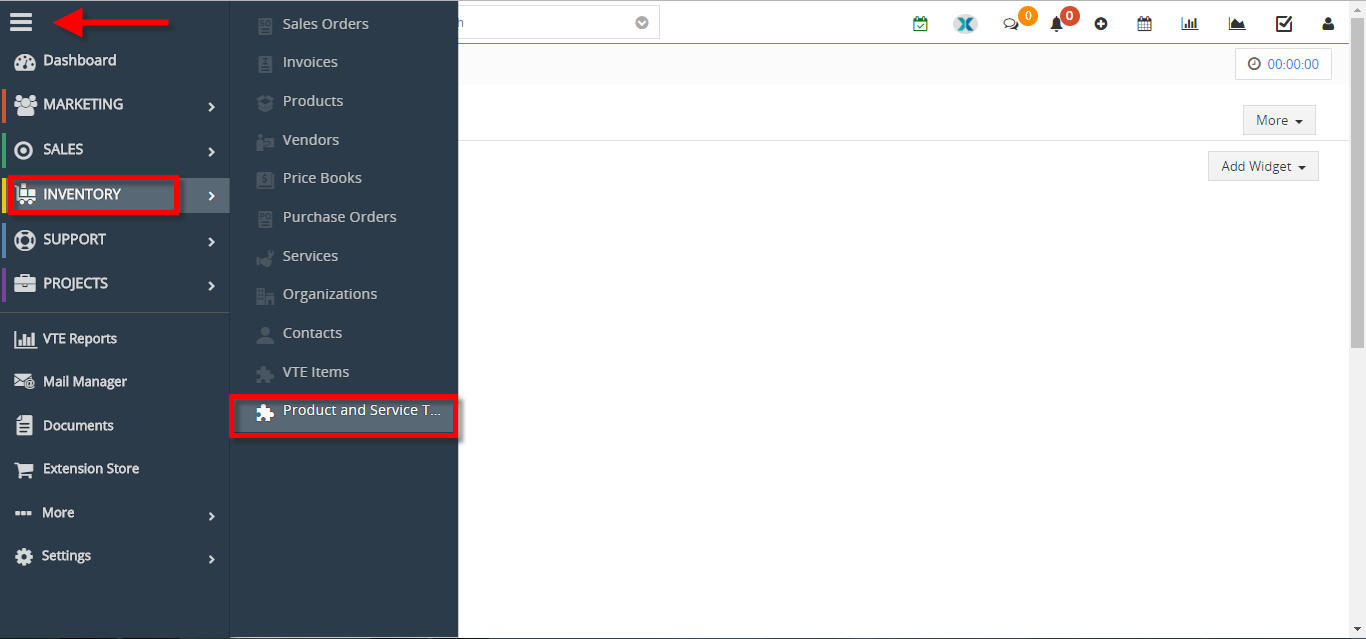Click the Dashboard gauge icon
1366x639 pixels.
coord(25,61)
